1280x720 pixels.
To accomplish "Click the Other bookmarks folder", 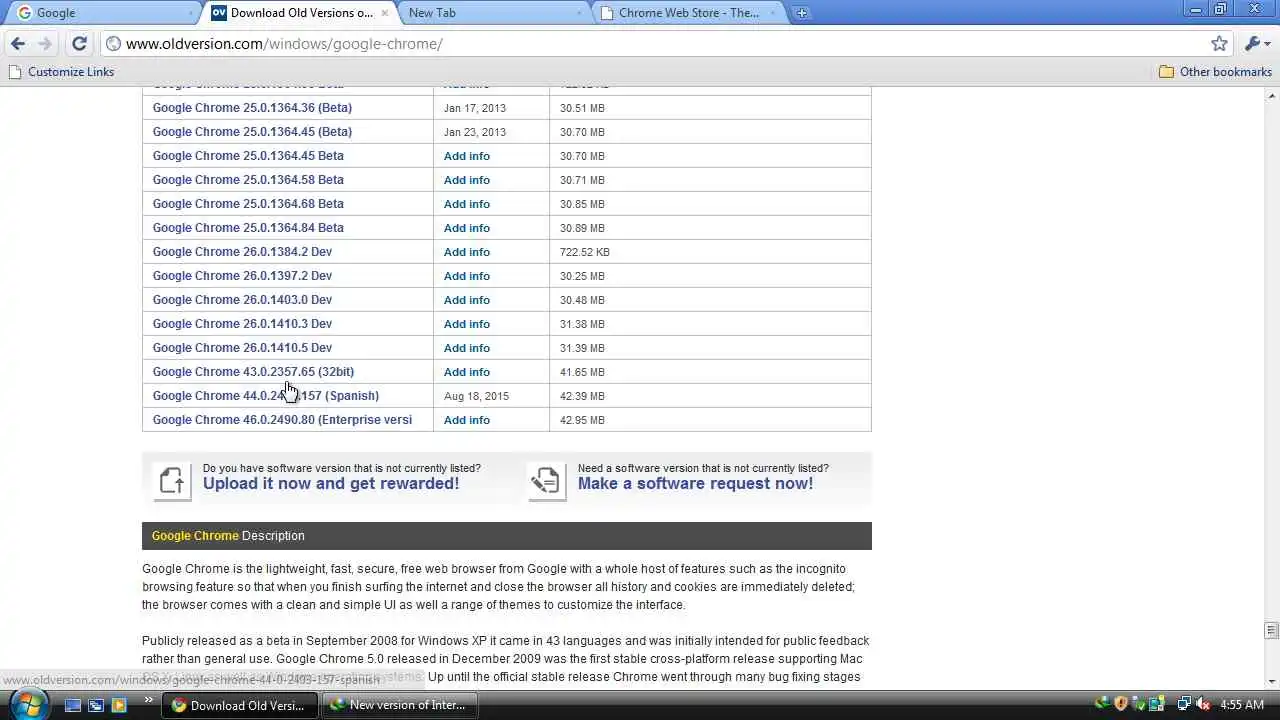I will [x=1215, y=72].
